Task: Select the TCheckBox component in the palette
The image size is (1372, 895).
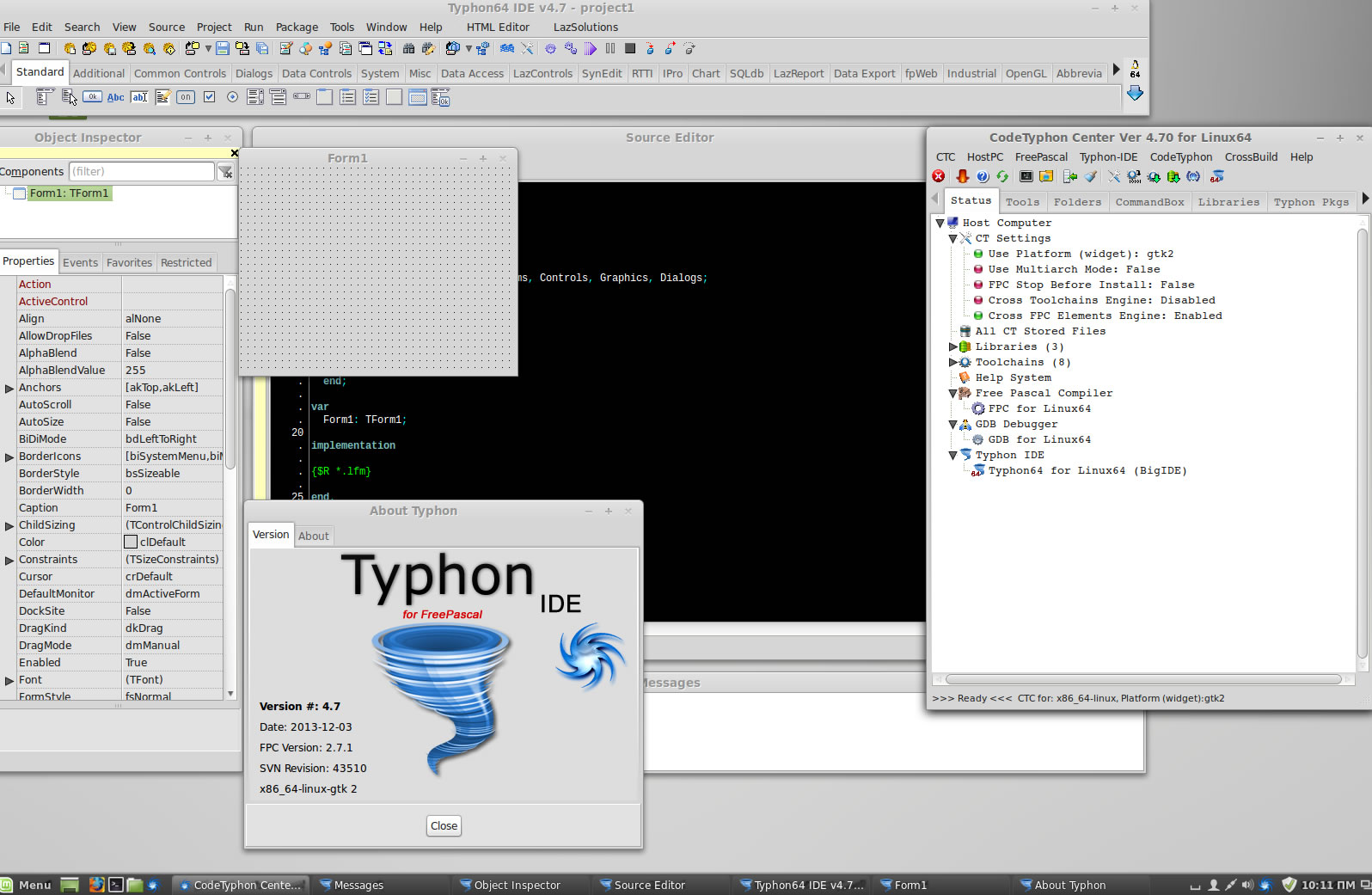Action: click(209, 98)
